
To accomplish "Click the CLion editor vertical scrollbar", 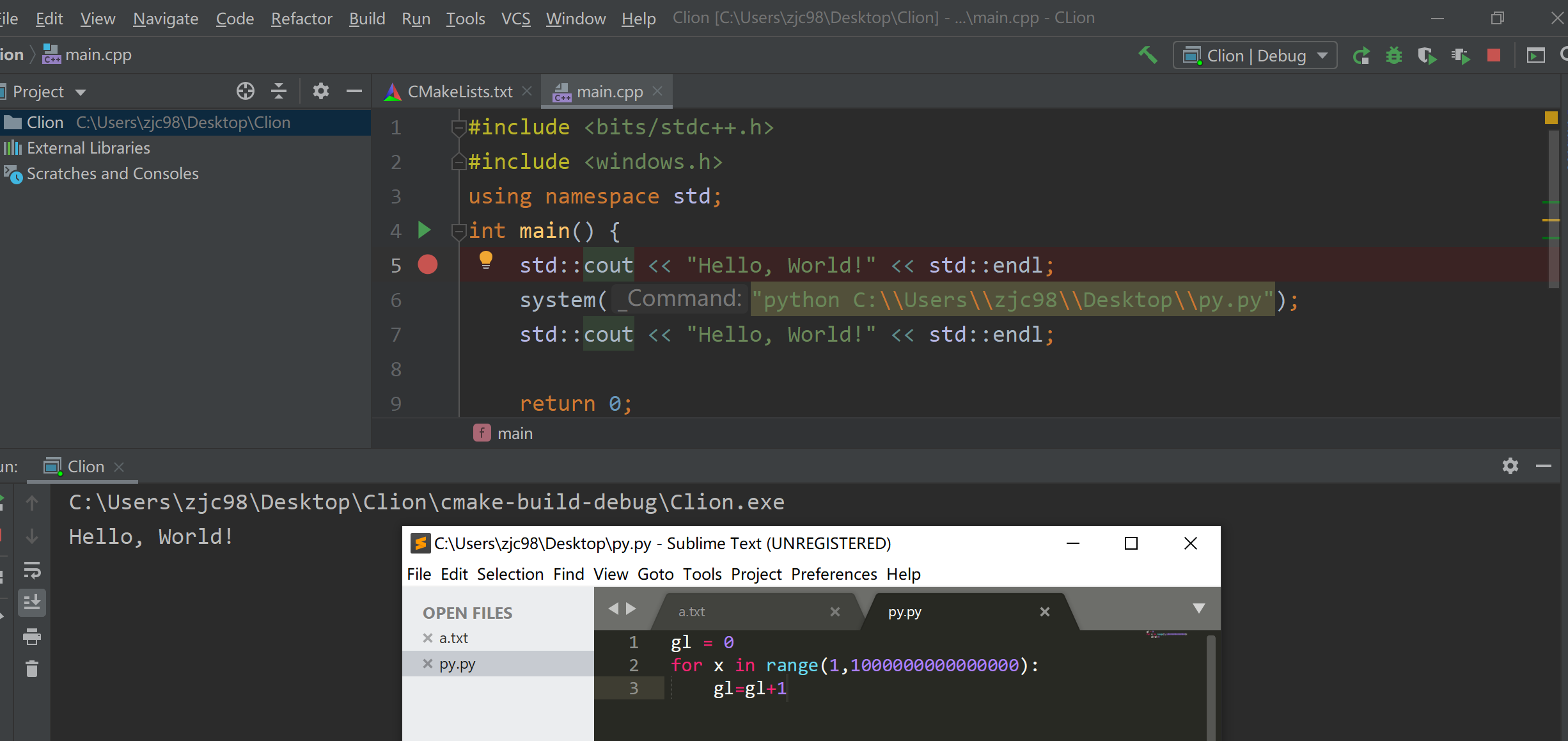I will [1553, 209].
